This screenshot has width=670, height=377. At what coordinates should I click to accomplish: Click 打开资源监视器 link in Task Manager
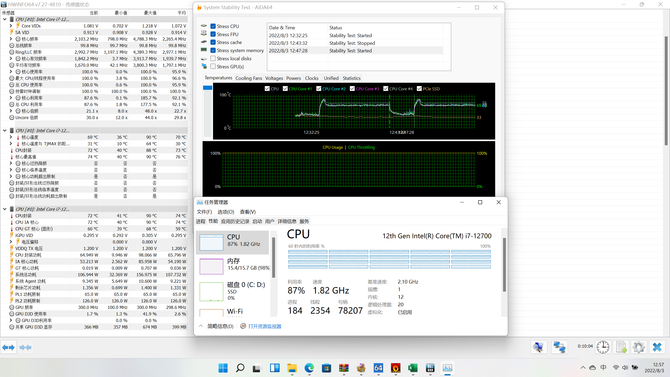[265, 326]
